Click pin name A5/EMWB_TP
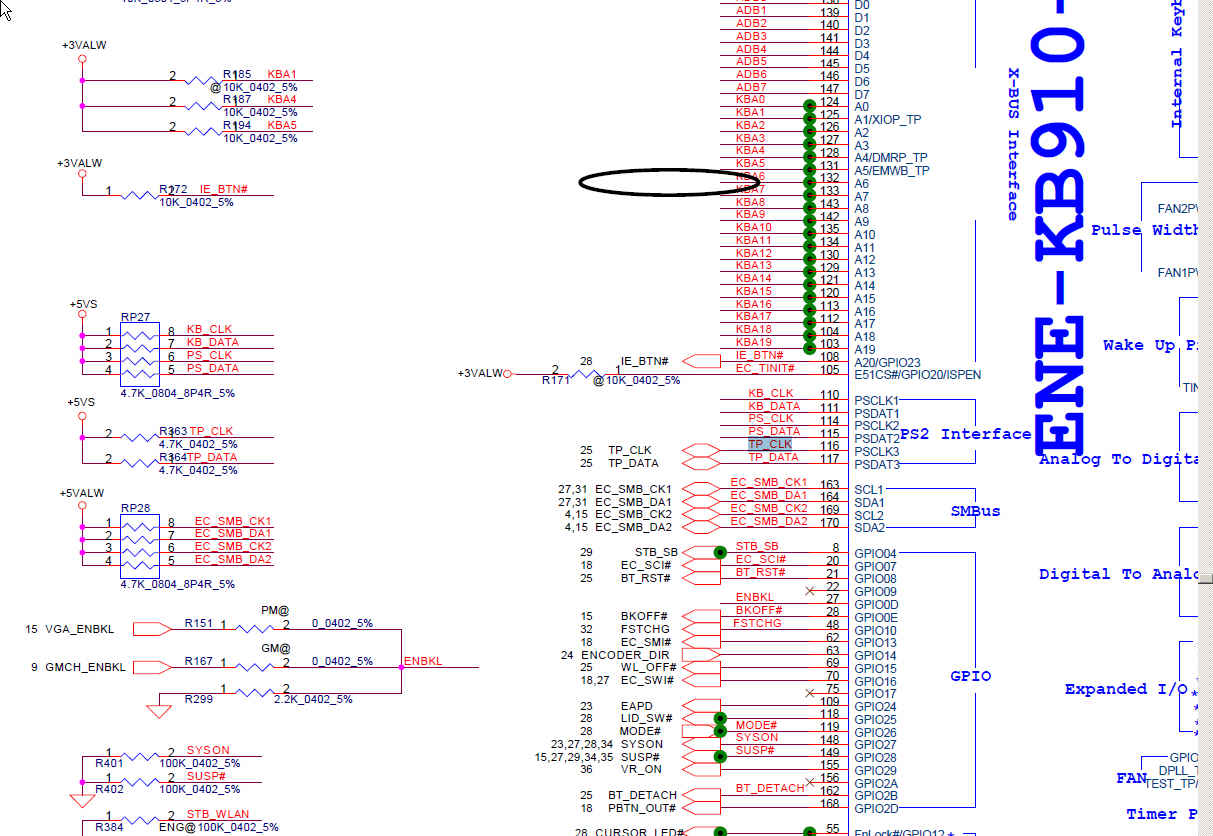Viewport: 1213px width, 836px height. [892, 171]
